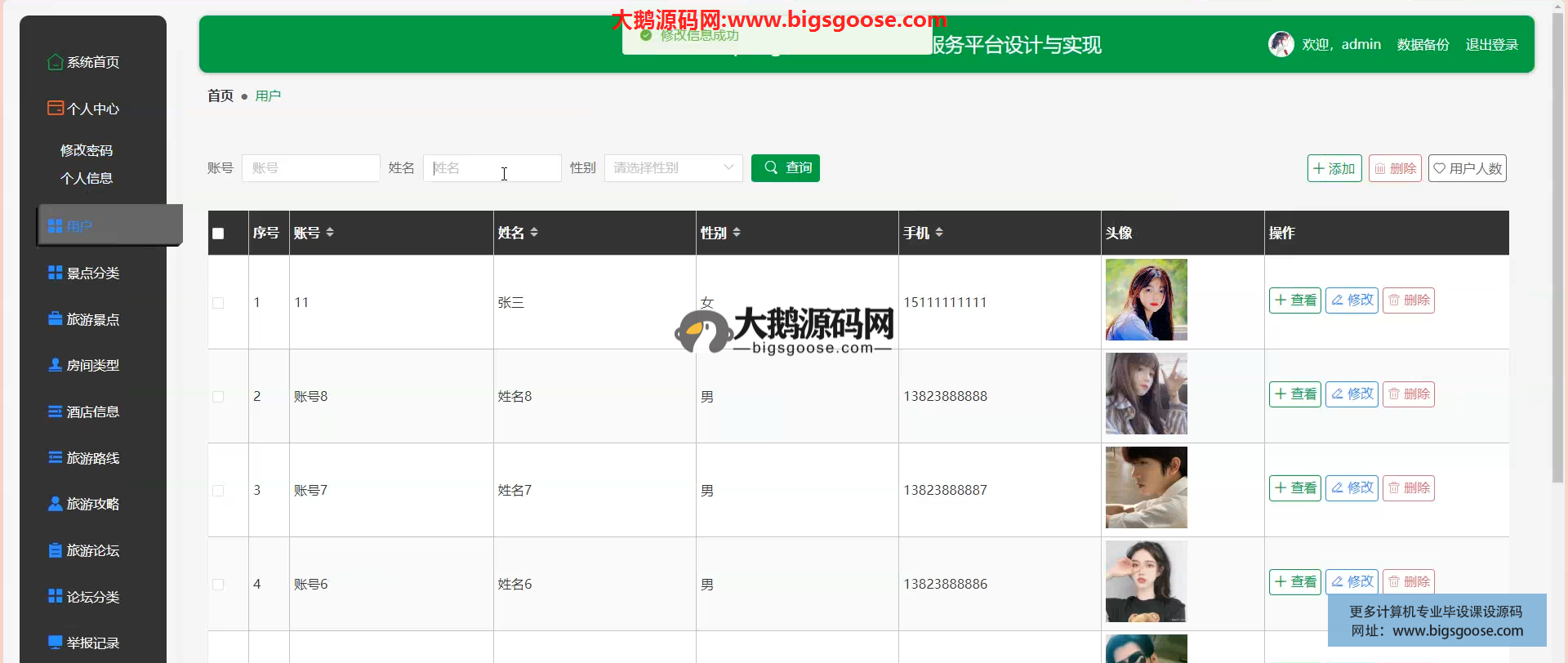Click the 个人中心 card icon

click(x=55, y=108)
